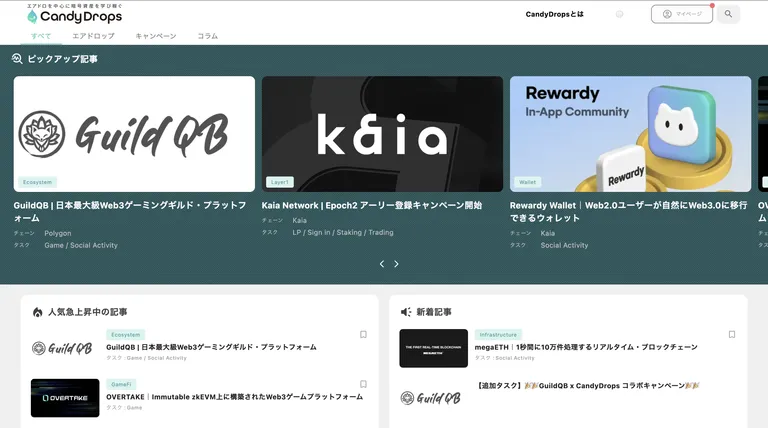Show previous pickup carousel slide
768x428 pixels.
tap(382, 264)
